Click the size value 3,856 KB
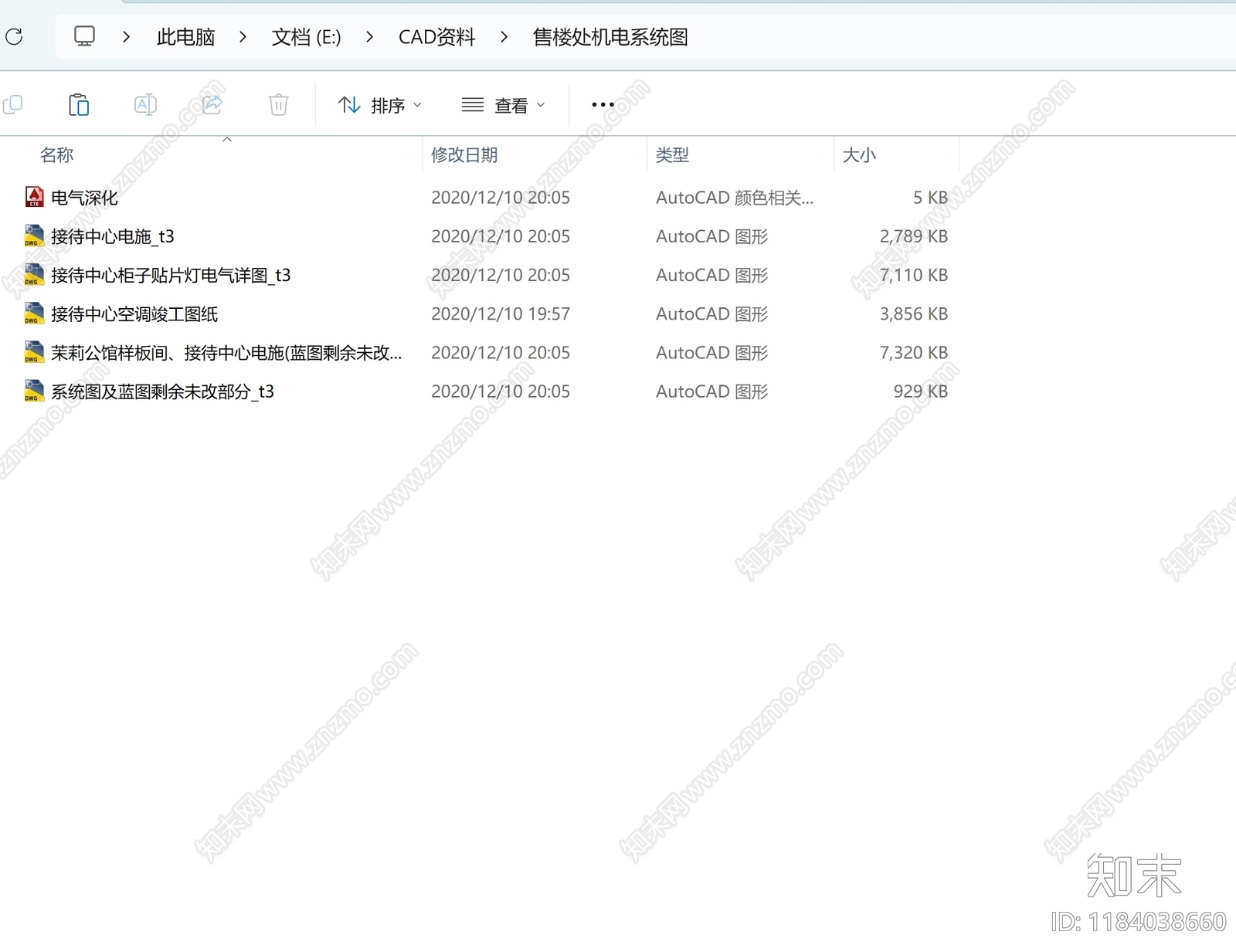This screenshot has height=952, width=1236. pos(914,314)
